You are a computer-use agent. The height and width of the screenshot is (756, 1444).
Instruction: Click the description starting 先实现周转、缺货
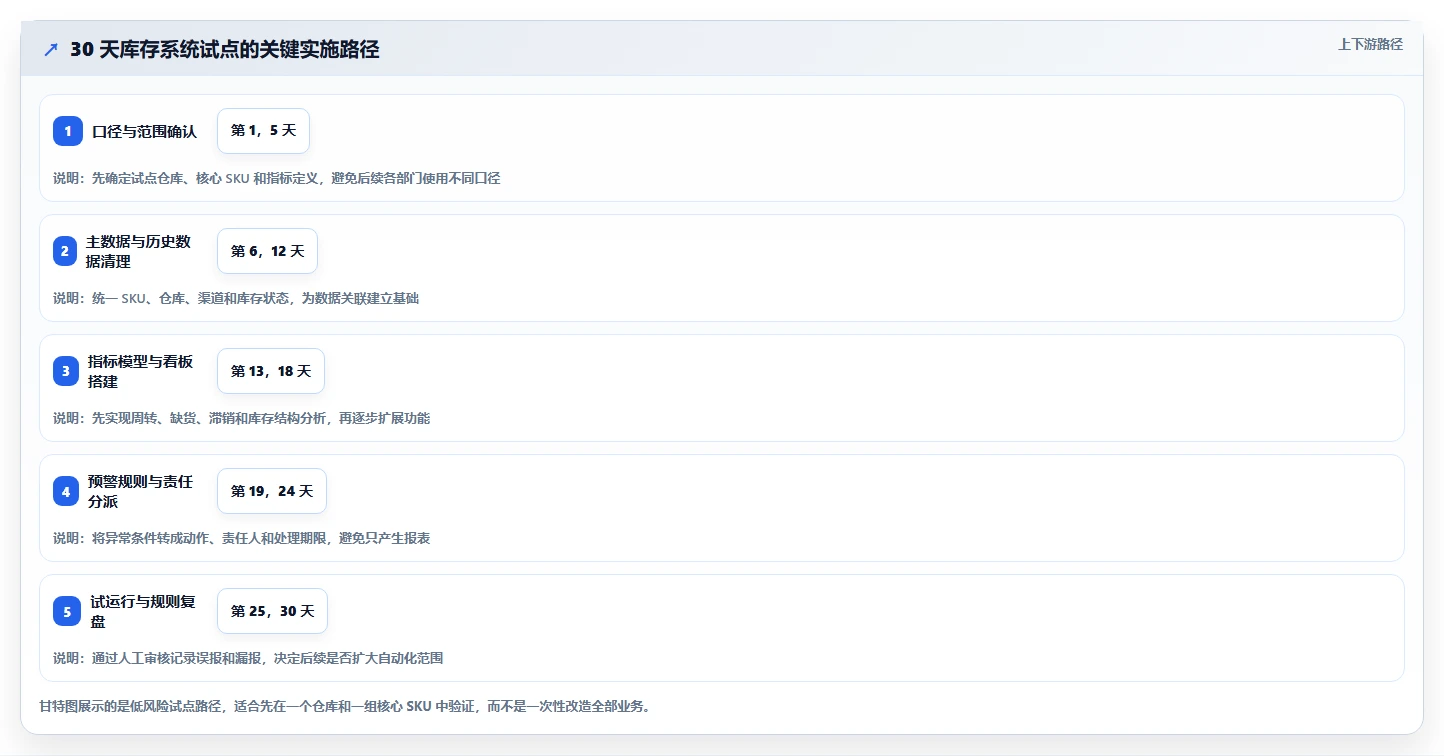(242, 418)
